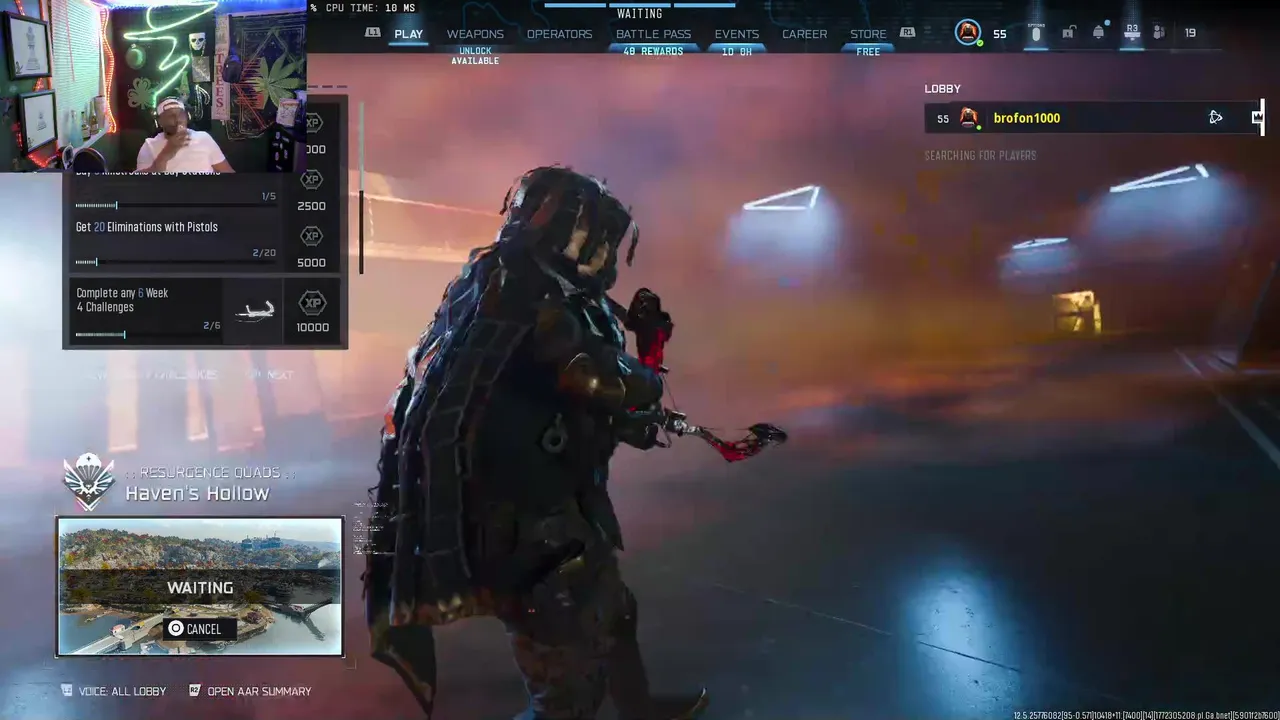Click the weapon blueprint reward image
Image resolution: width=1280 pixels, height=720 pixels.
[255, 312]
